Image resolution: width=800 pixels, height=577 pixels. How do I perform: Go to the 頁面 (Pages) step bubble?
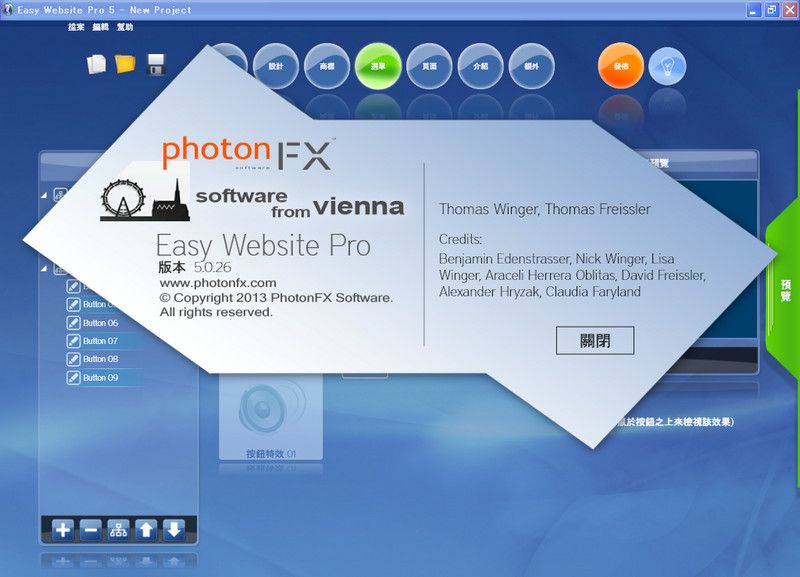(x=430, y=66)
